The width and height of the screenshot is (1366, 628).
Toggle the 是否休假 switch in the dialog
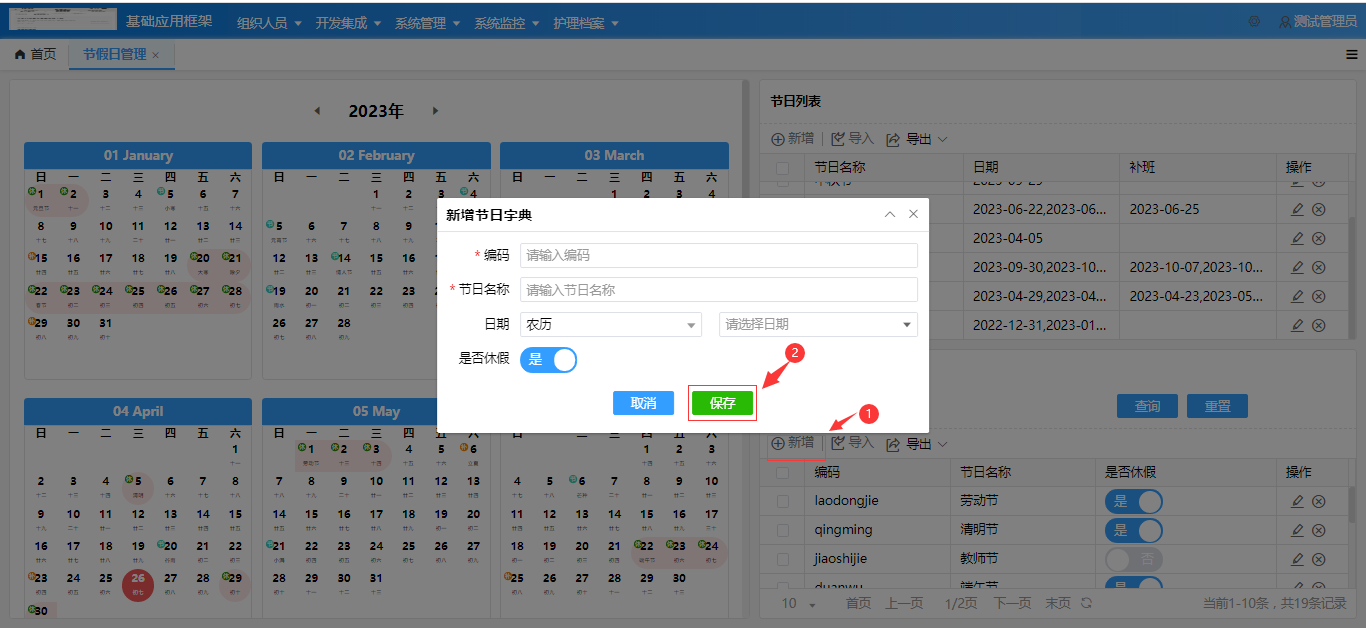pyautogui.click(x=548, y=359)
